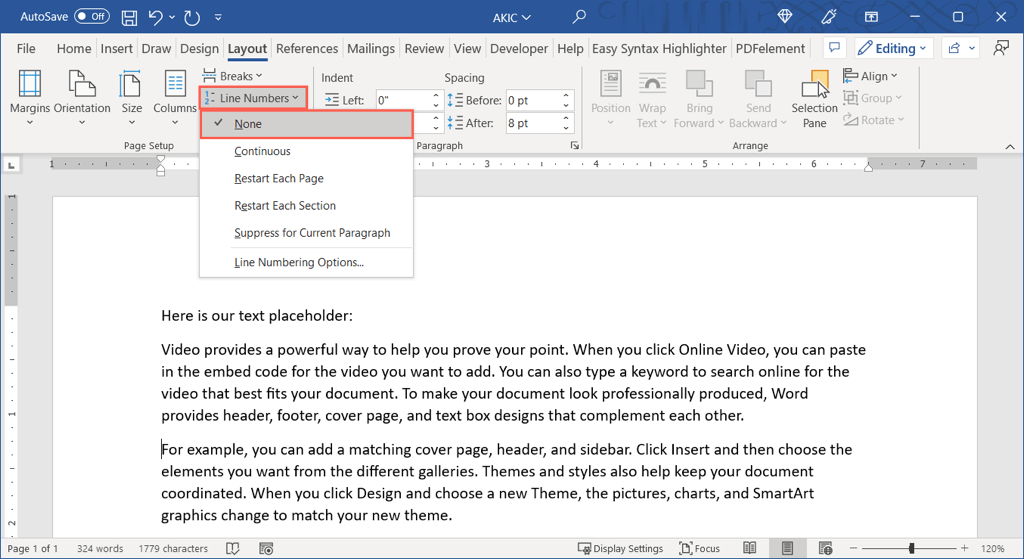The height and width of the screenshot is (559, 1024).
Task: Click the Spacing Before input field
Action: [x=532, y=100]
